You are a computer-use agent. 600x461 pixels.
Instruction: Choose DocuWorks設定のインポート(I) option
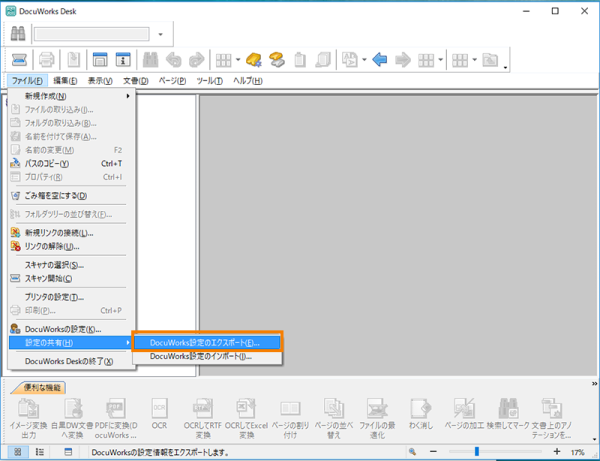tap(207, 356)
